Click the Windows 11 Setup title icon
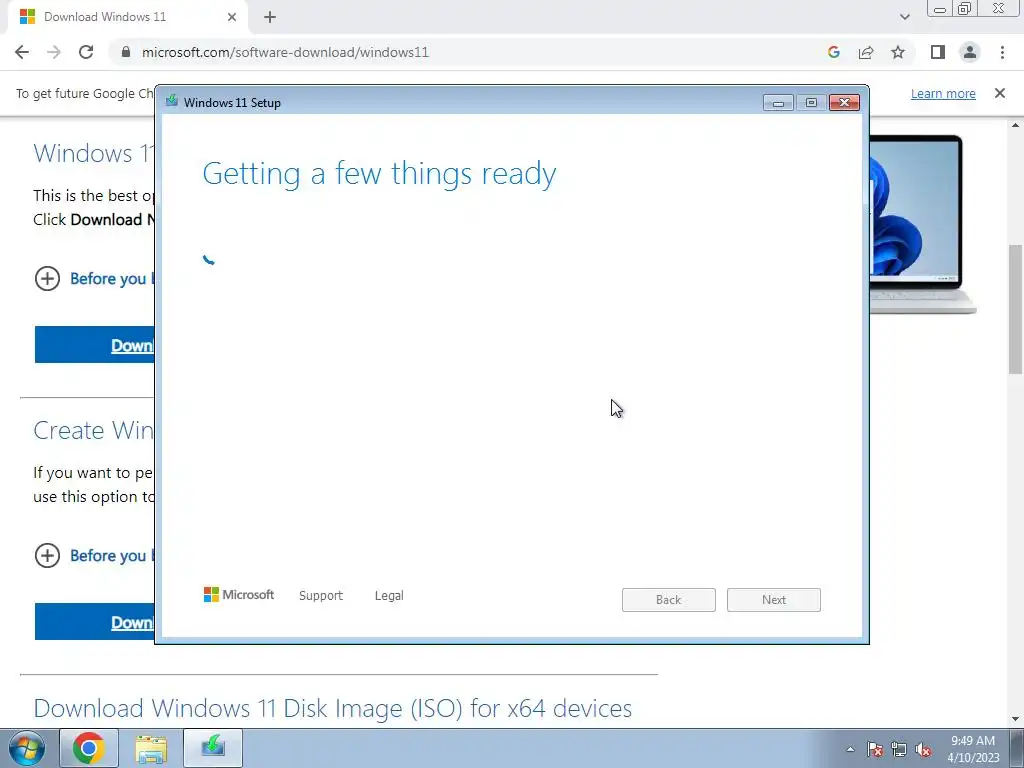Image resolution: width=1024 pixels, height=768 pixels. tap(172, 101)
